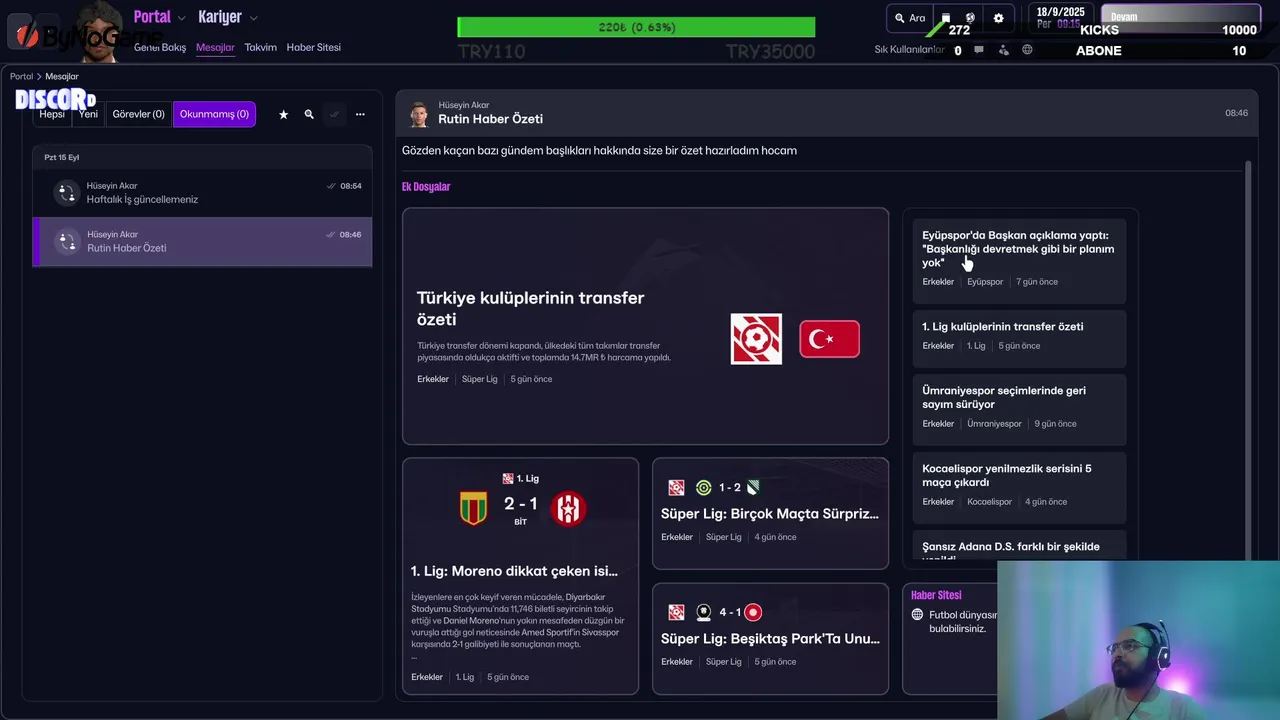Click the Haber Sitesi panel heading
The height and width of the screenshot is (720, 1280).
(x=936, y=595)
